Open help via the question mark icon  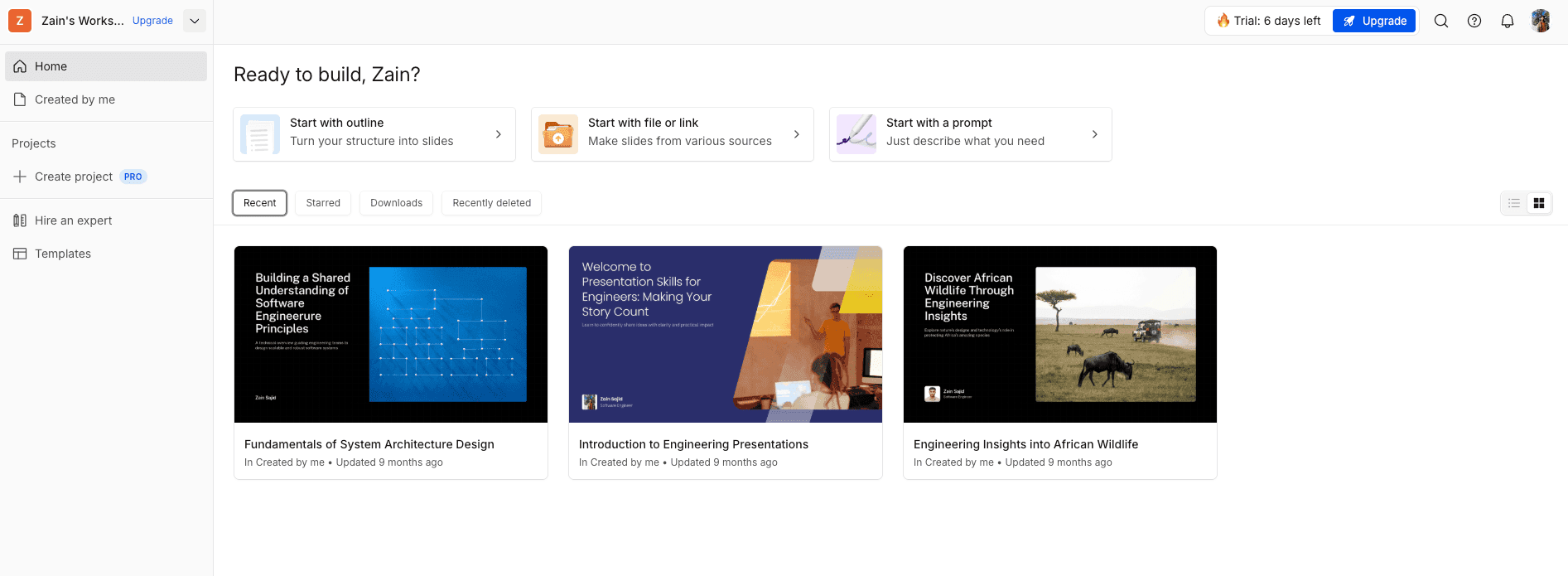click(1474, 21)
